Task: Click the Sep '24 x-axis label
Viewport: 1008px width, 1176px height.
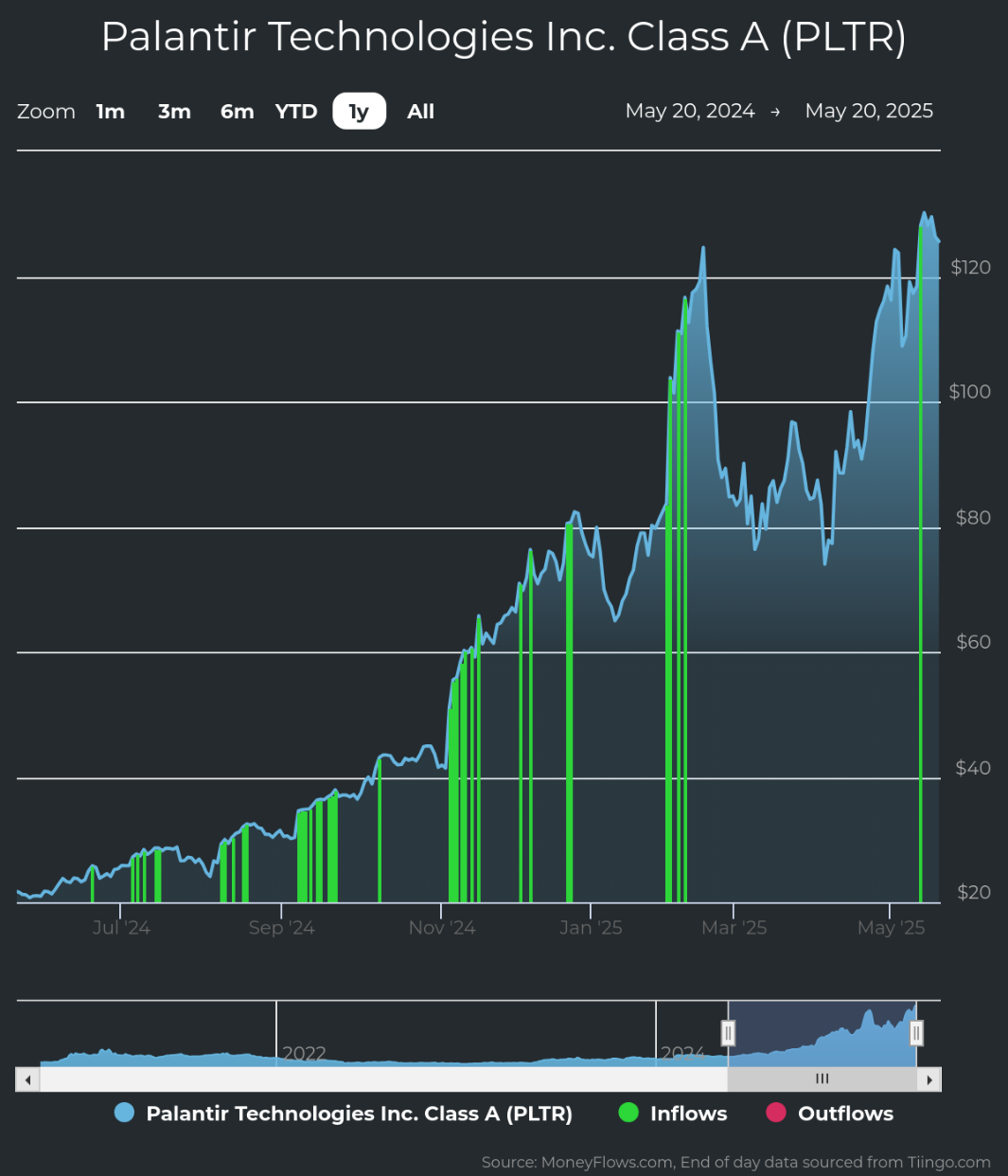Action: pyautogui.click(x=281, y=928)
